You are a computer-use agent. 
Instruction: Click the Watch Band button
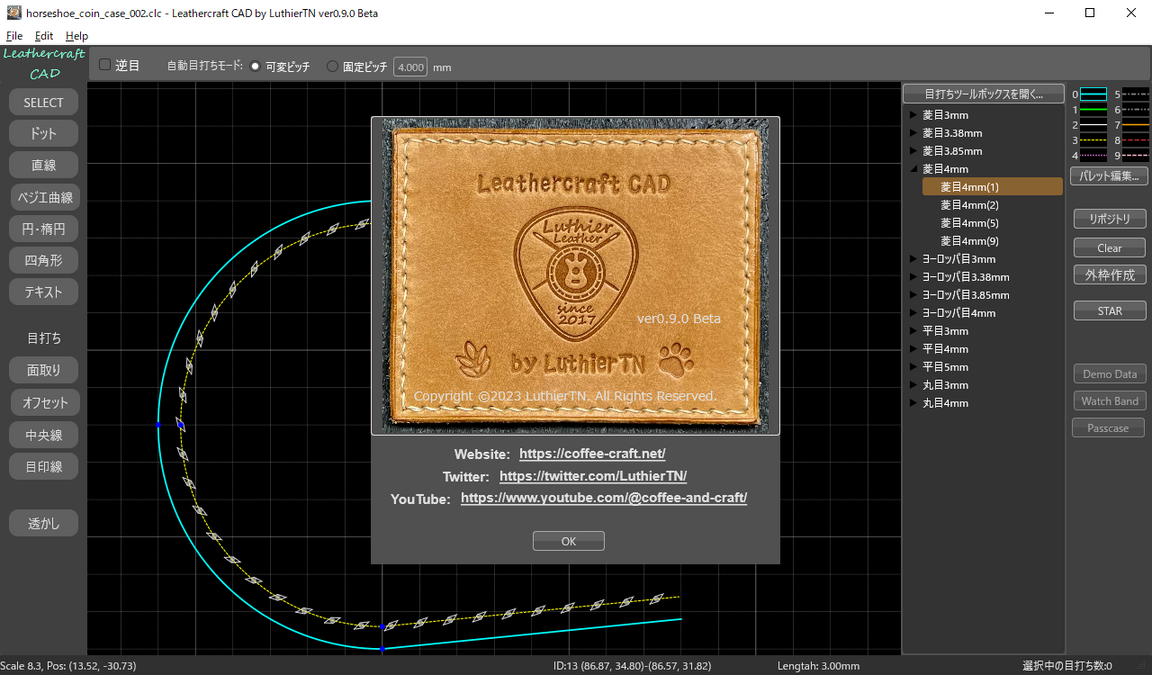1109,401
